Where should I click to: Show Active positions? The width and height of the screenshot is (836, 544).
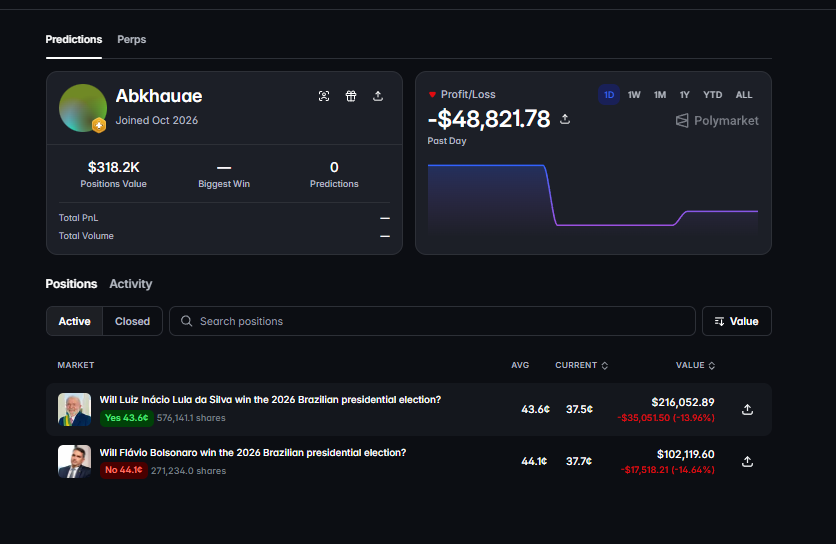click(75, 321)
